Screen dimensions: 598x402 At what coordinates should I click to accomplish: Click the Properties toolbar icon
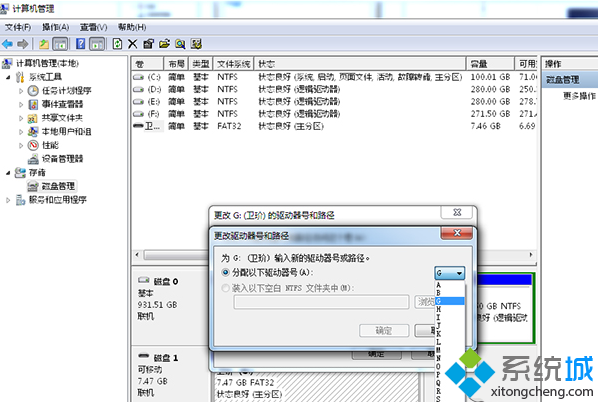148,44
